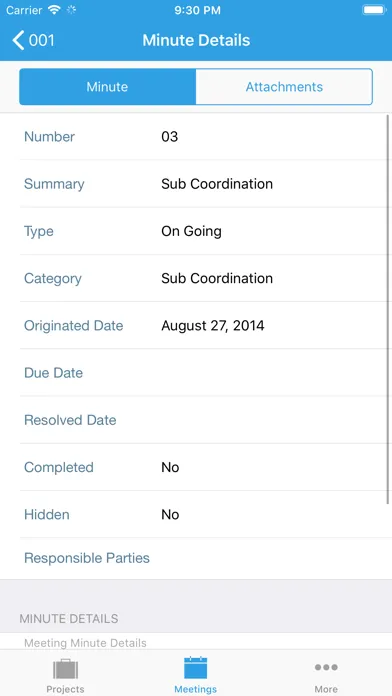392x696 pixels.
Task: Switch to the Attachments tab
Action: 284,87
